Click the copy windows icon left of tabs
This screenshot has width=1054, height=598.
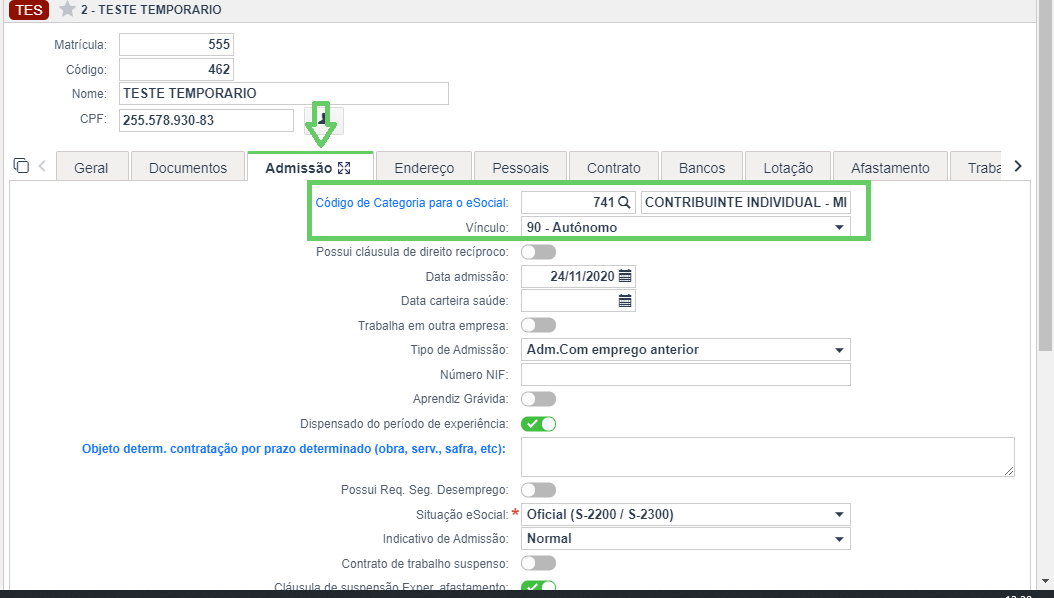(x=22, y=165)
